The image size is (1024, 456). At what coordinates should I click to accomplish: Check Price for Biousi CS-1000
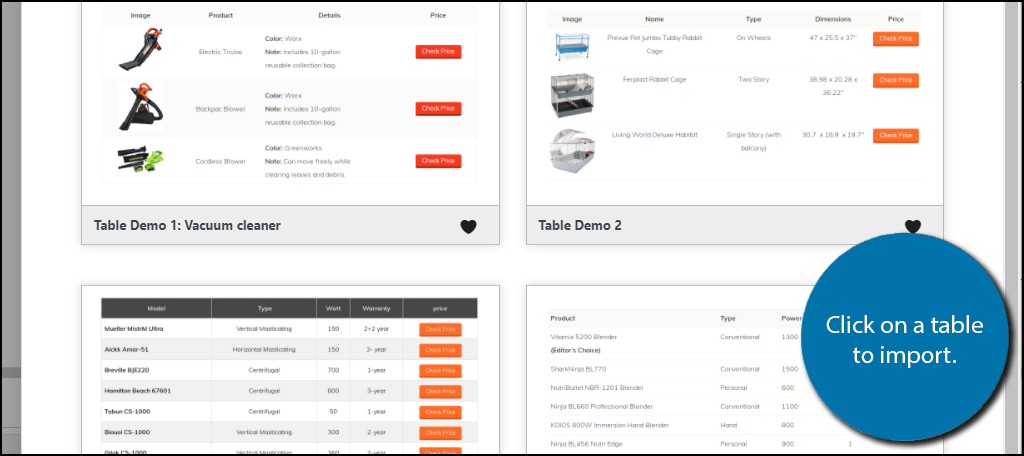pos(440,432)
